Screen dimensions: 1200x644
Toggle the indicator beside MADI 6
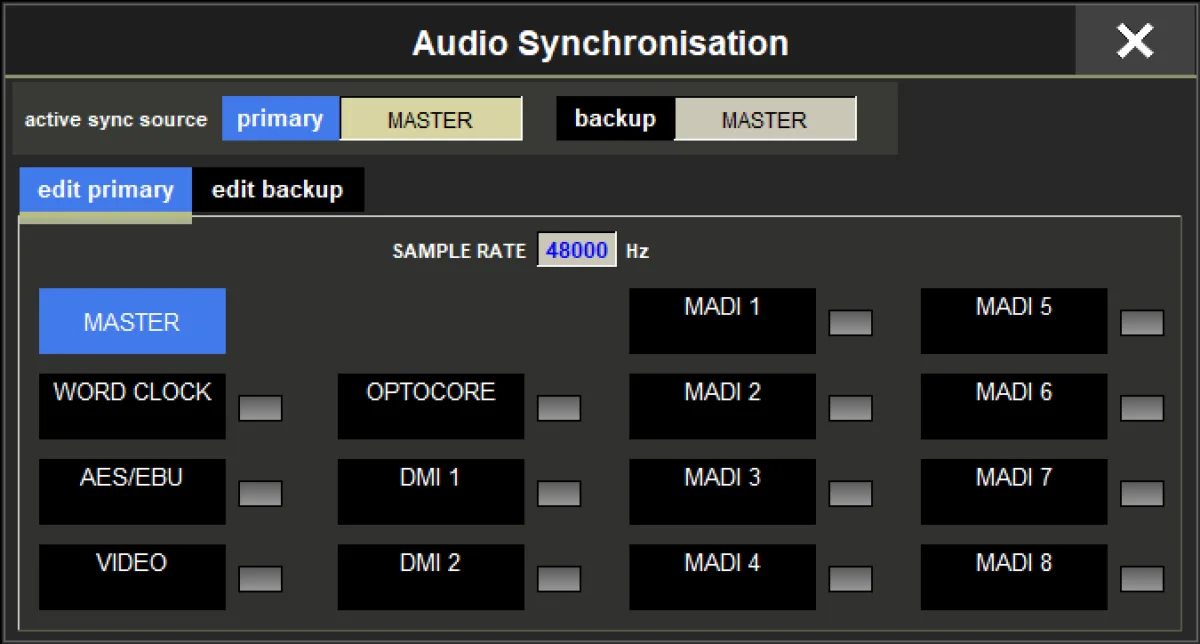coord(1142,408)
